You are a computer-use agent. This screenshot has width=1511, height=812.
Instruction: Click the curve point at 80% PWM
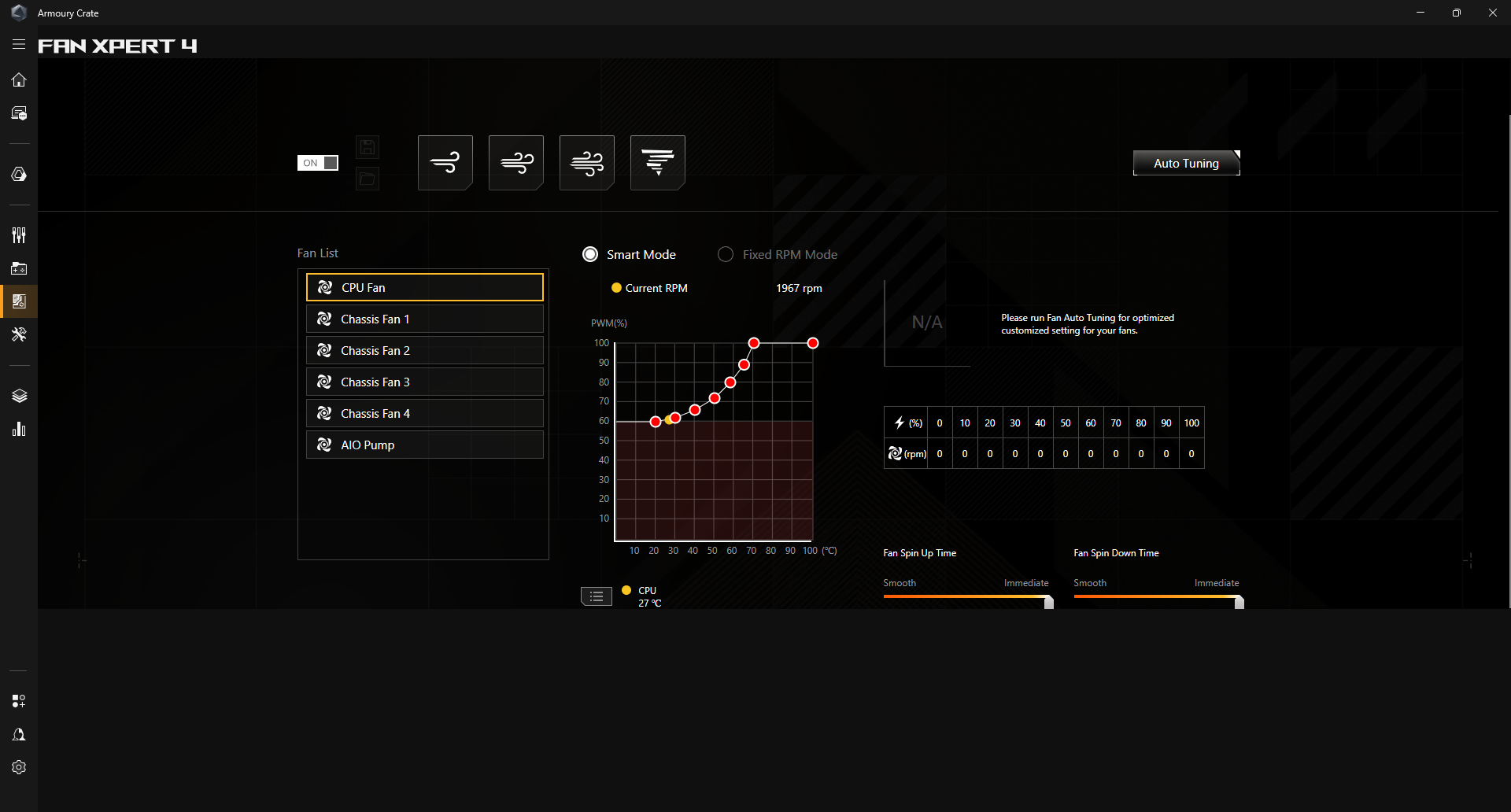[x=730, y=382]
